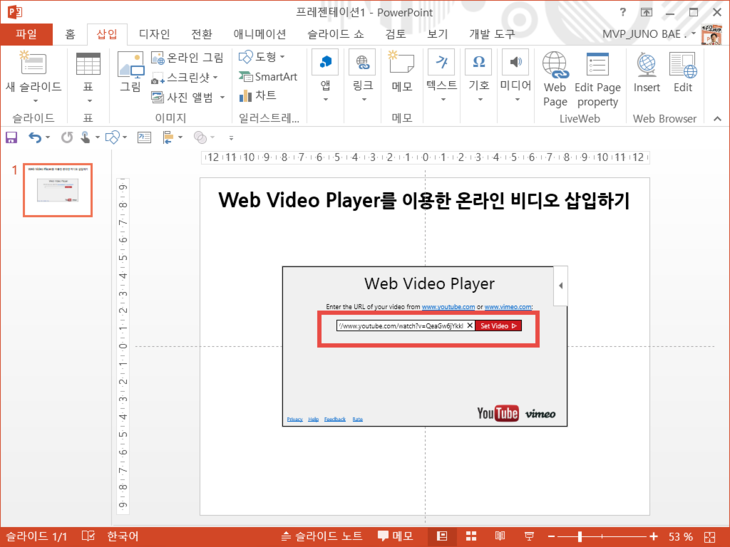Click the Set Video button
Image resolution: width=730 pixels, height=547 pixels.
[498, 326]
